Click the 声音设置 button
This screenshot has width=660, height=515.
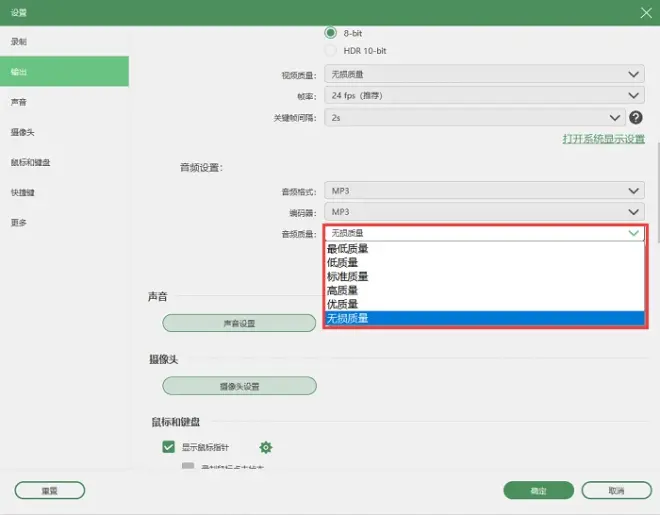239,323
